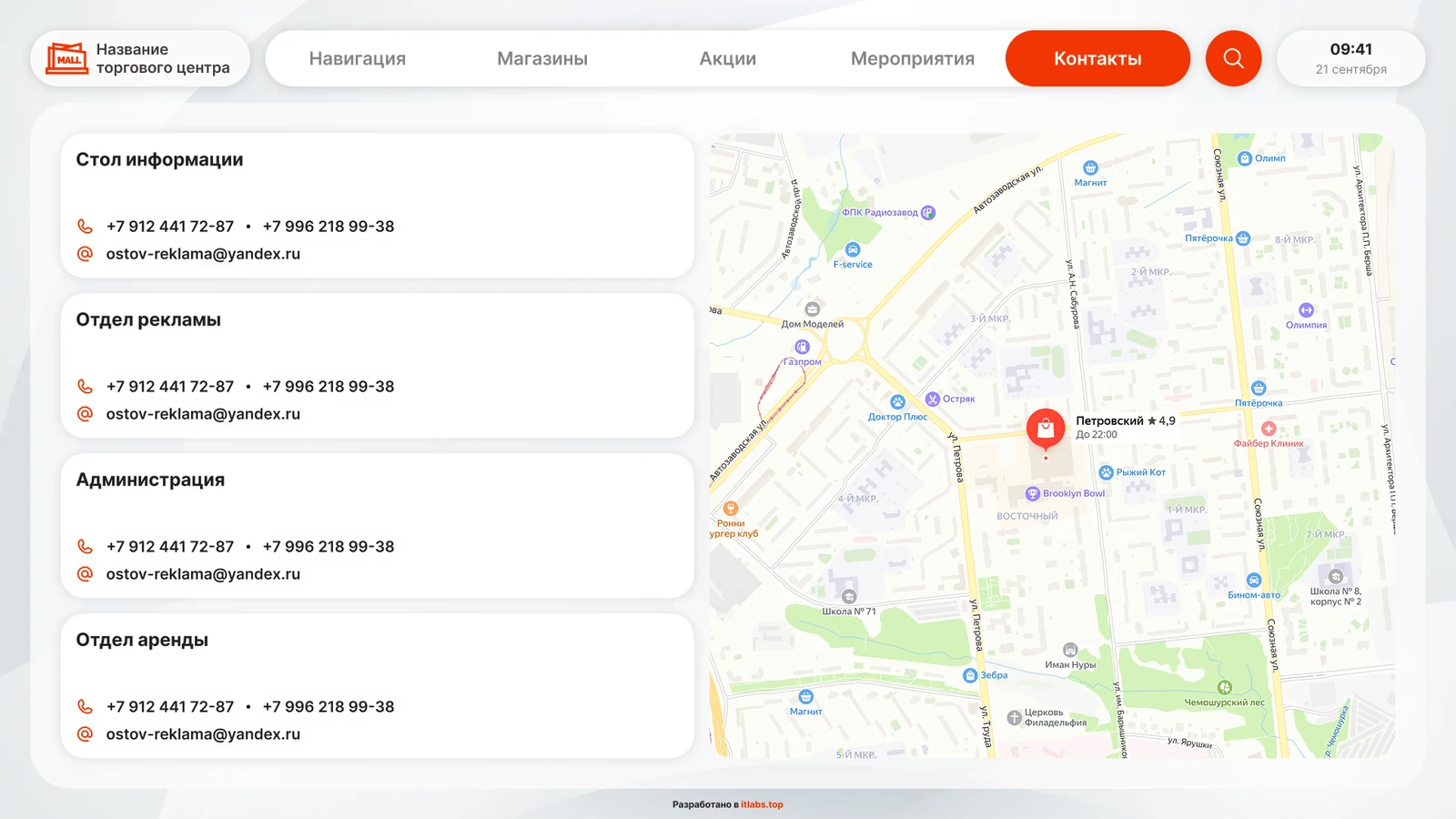The height and width of the screenshot is (819, 1456).
Task: Select the Рыжий Кот marker
Action: coord(1106,472)
